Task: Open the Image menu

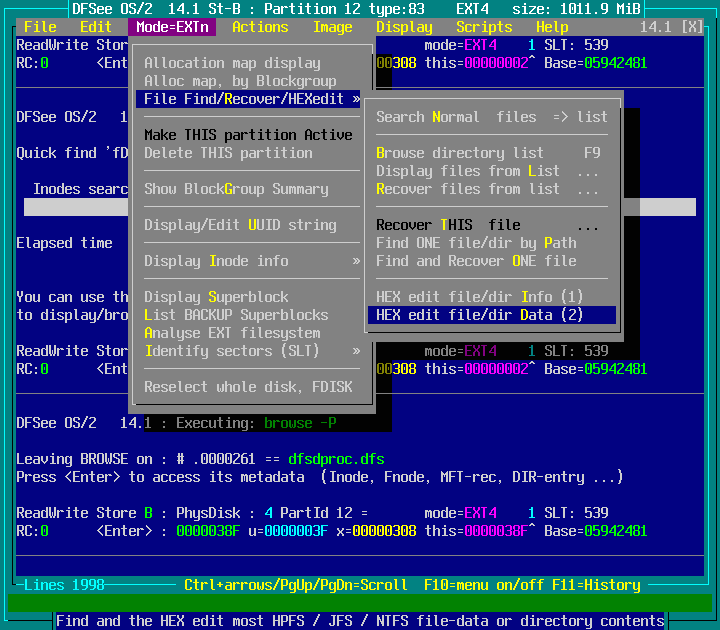Action: 332,27
